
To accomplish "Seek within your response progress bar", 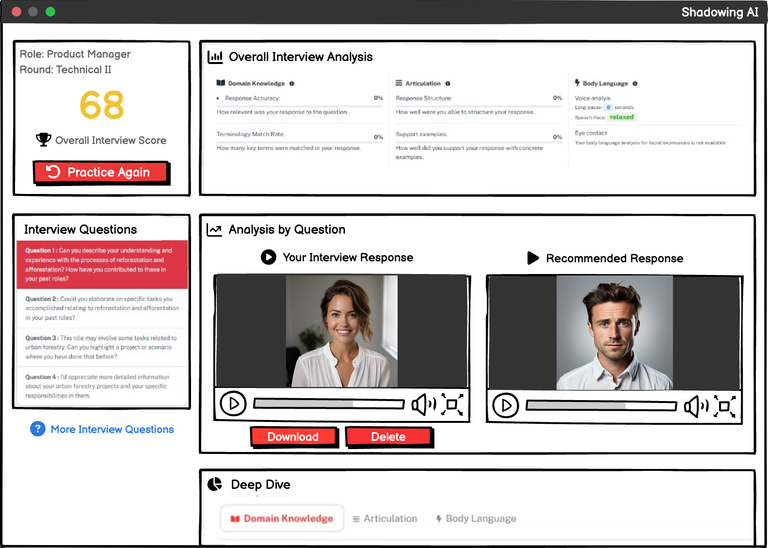I will coord(329,404).
